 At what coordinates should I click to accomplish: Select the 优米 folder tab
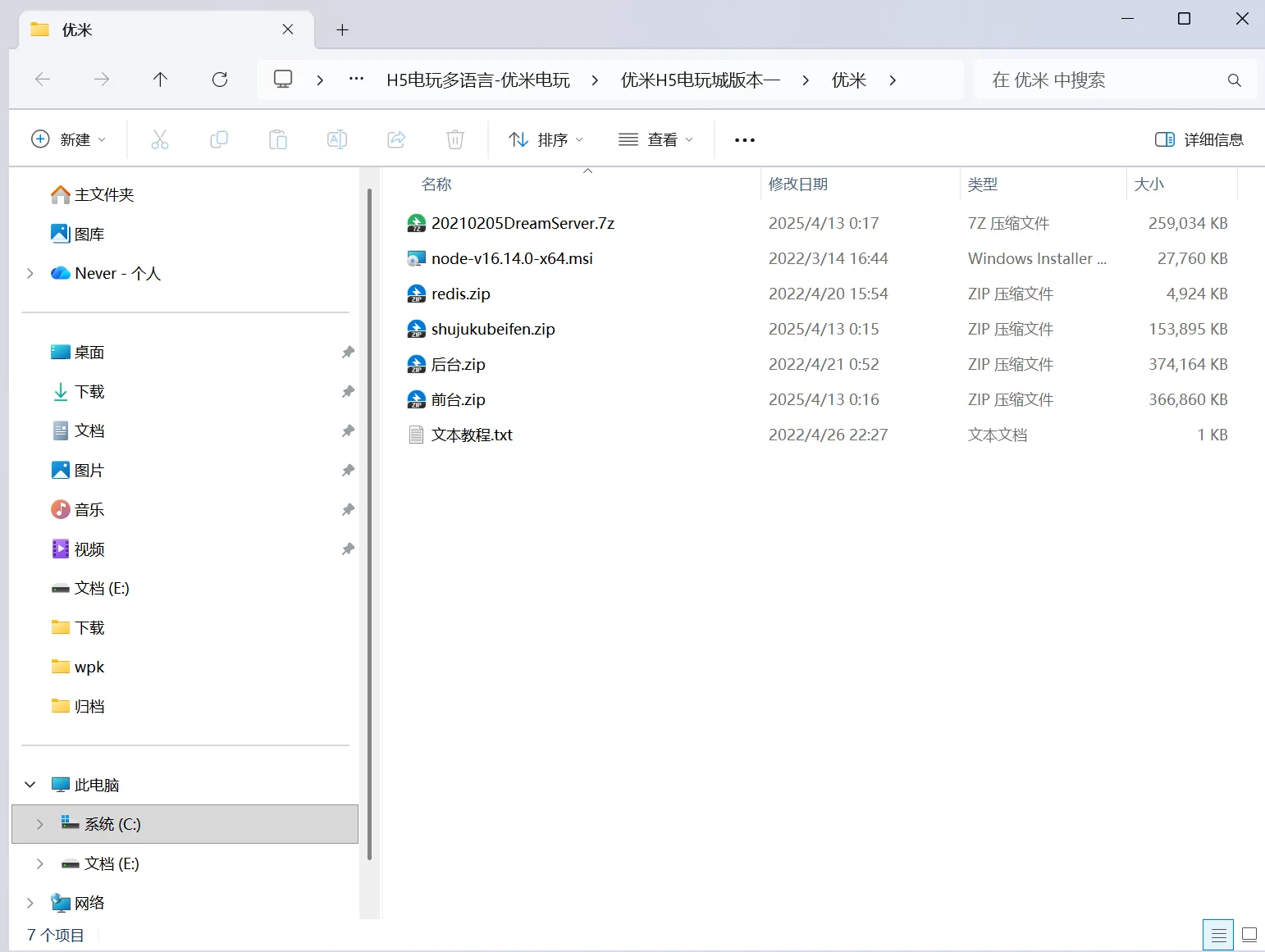(x=167, y=30)
